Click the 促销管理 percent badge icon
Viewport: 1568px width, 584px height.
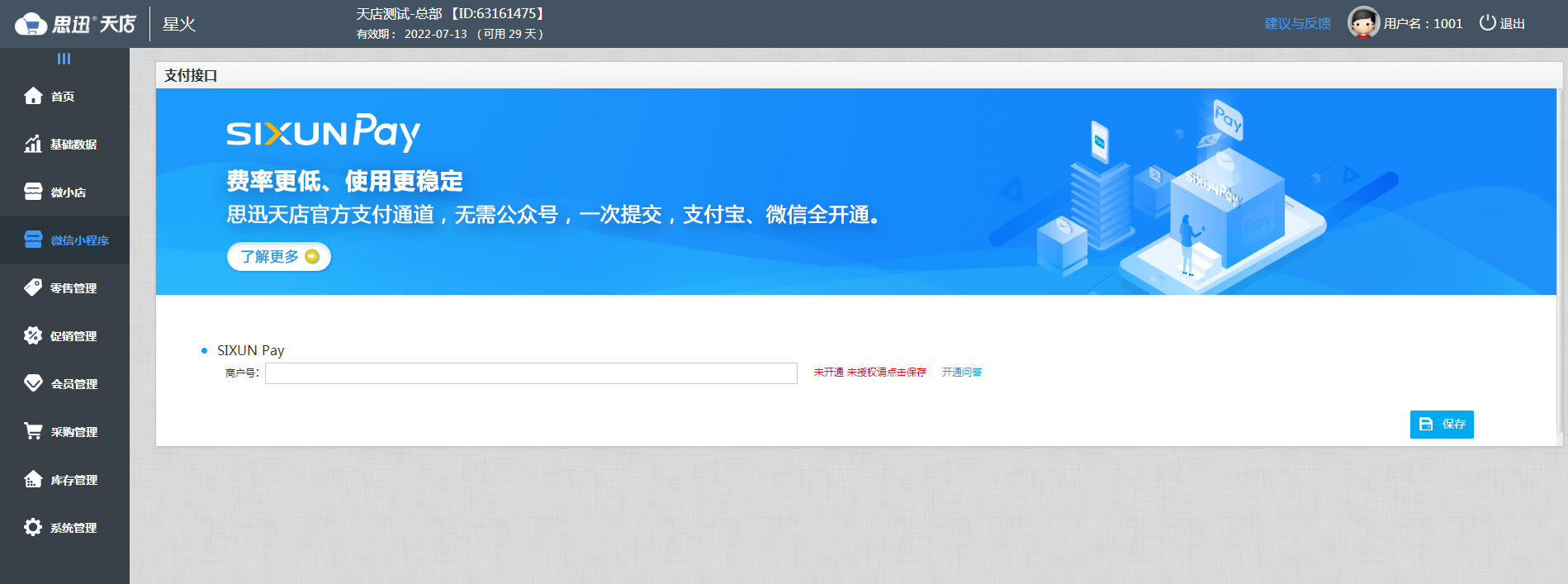coord(33,335)
